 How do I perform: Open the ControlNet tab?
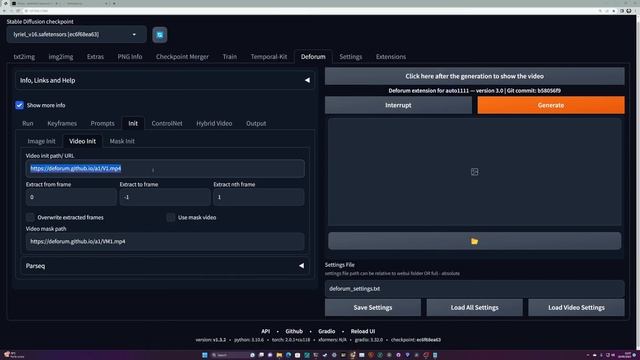(x=167, y=123)
